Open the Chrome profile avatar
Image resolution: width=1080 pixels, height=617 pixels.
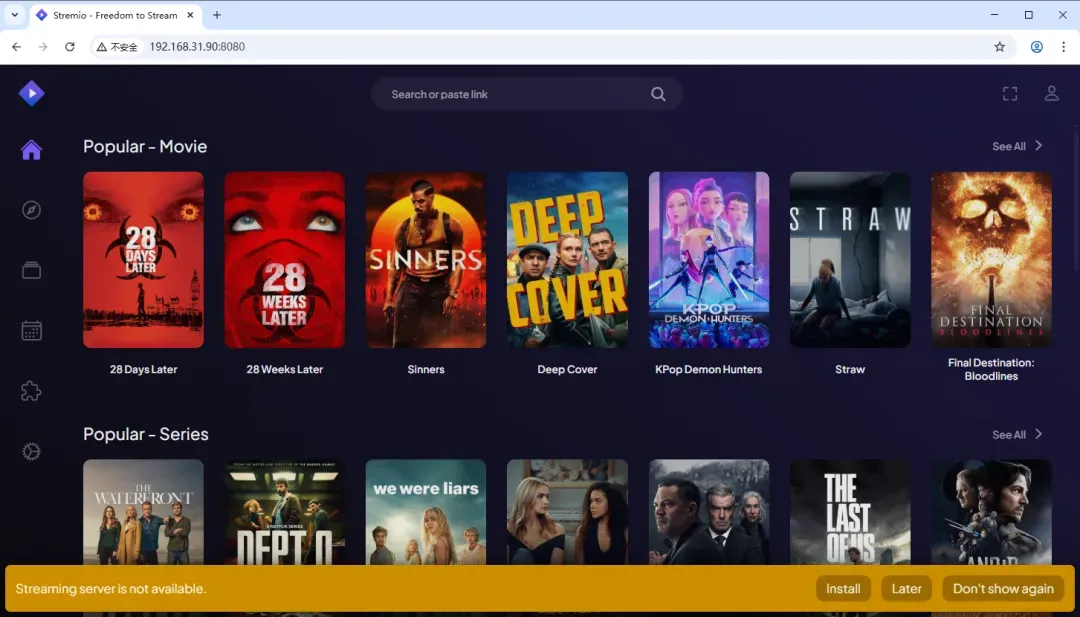[x=1037, y=47]
